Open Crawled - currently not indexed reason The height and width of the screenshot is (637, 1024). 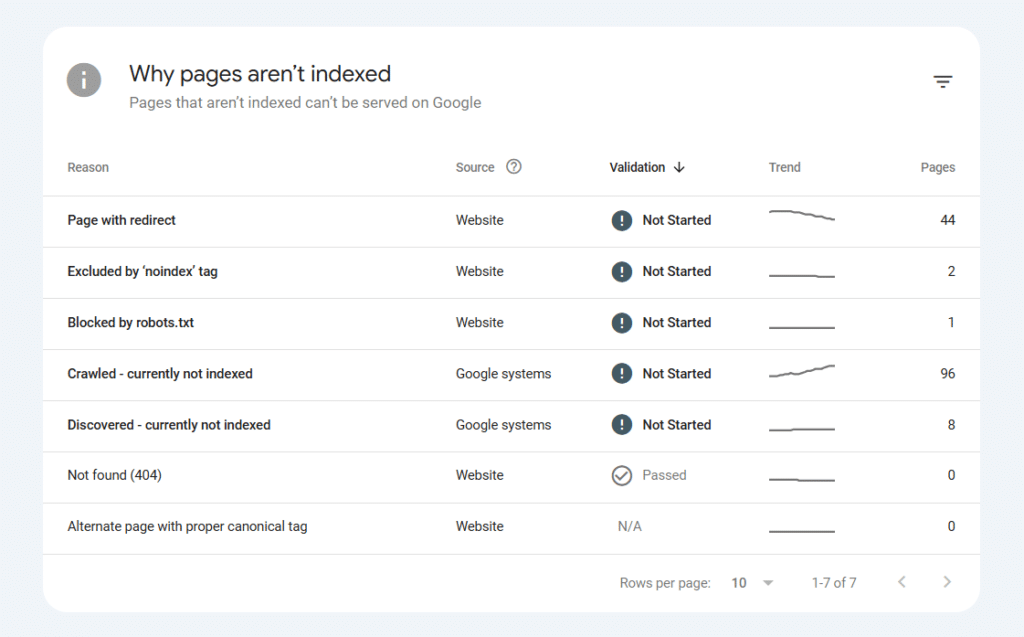pos(160,374)
